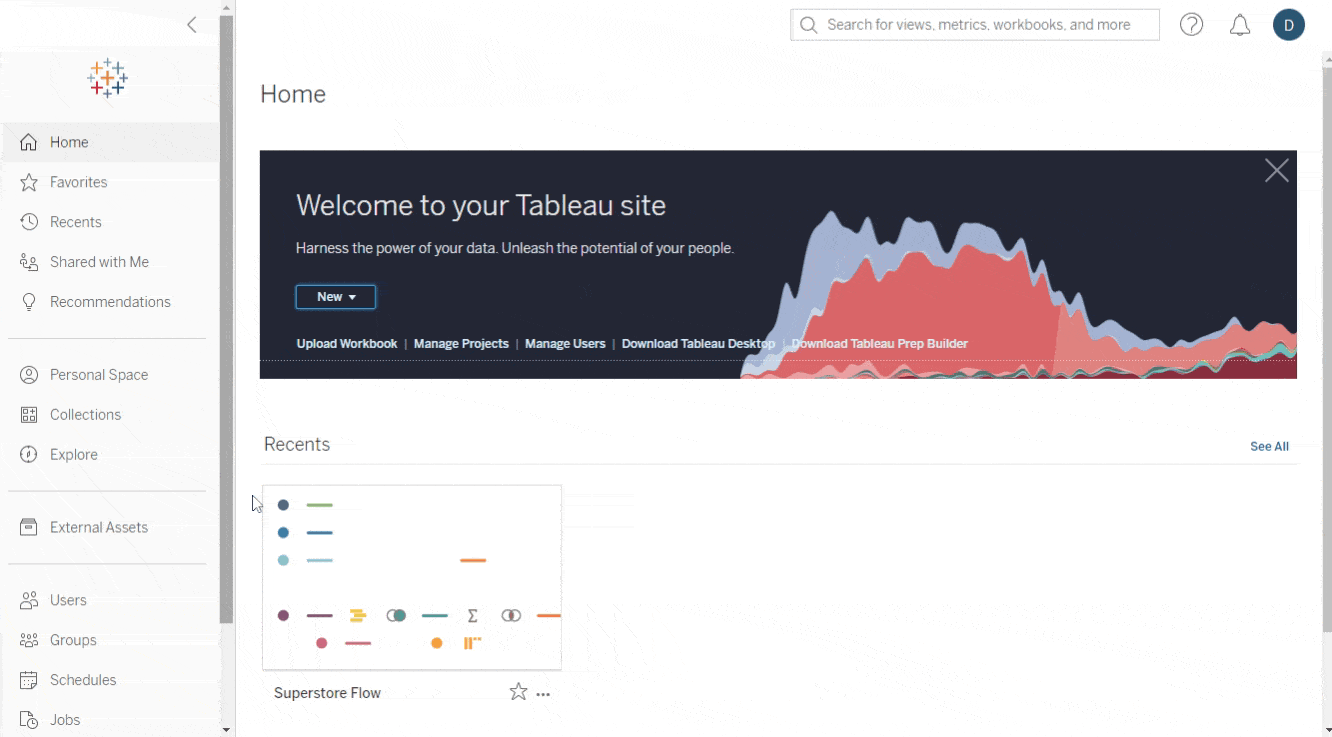Viewport: 1332px width, 737px height.
Task: Click the Recents clock icon in the sidebar
Action: (29, 222)
